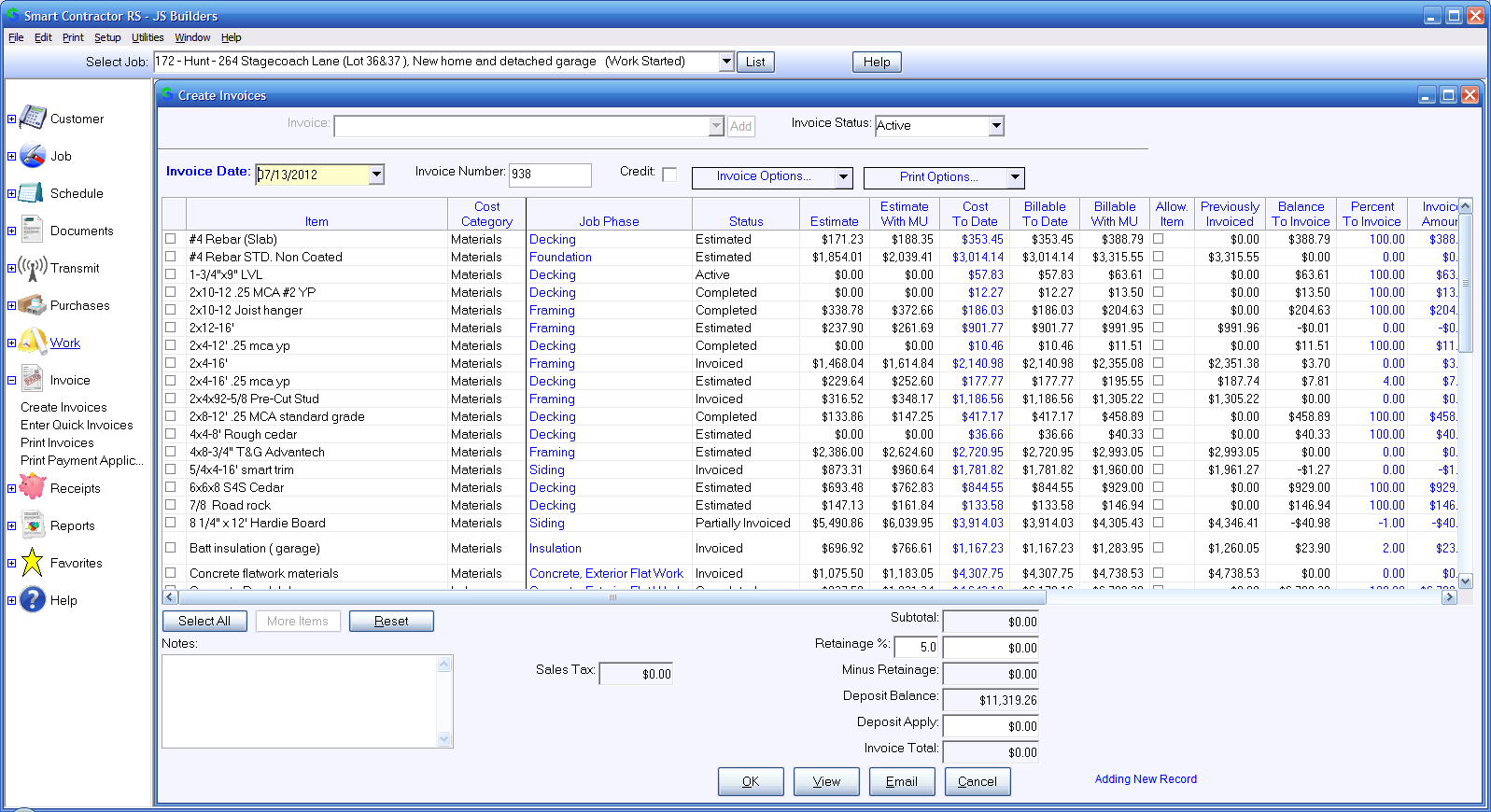Select the 4x4-8' Rough cedar checkbox

tap(170, 434)
